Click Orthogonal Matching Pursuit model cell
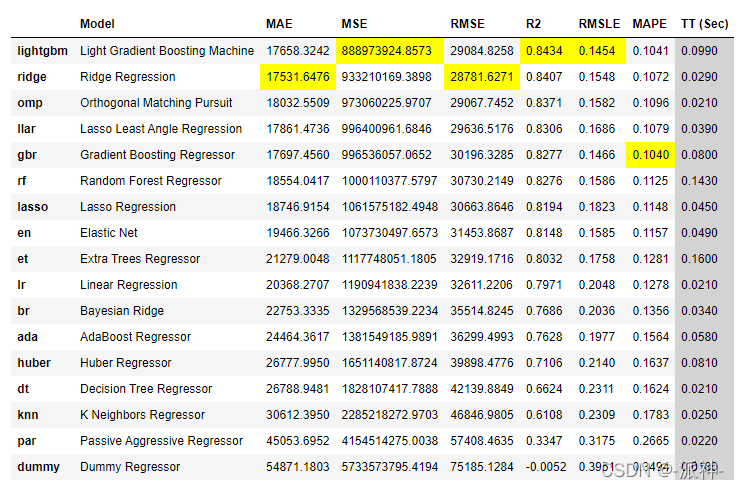 (156, 102)
